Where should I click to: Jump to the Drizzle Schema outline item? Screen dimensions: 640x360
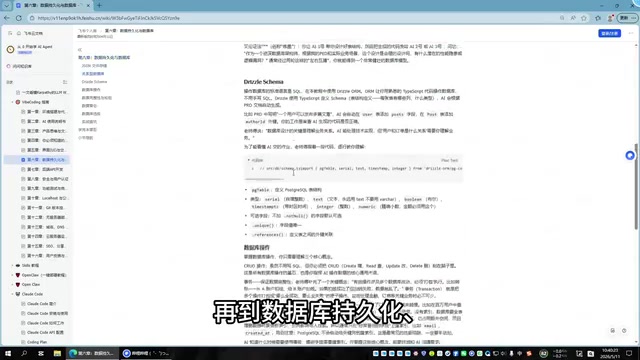94,82
